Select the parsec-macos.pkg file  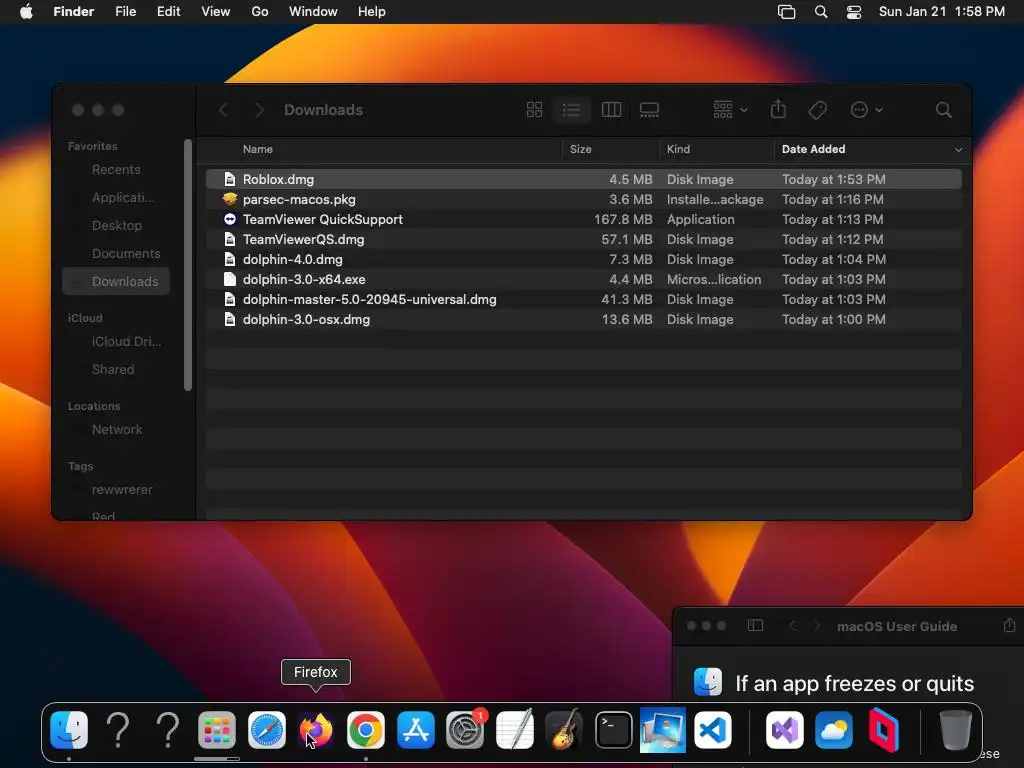[x=583, y=199]
